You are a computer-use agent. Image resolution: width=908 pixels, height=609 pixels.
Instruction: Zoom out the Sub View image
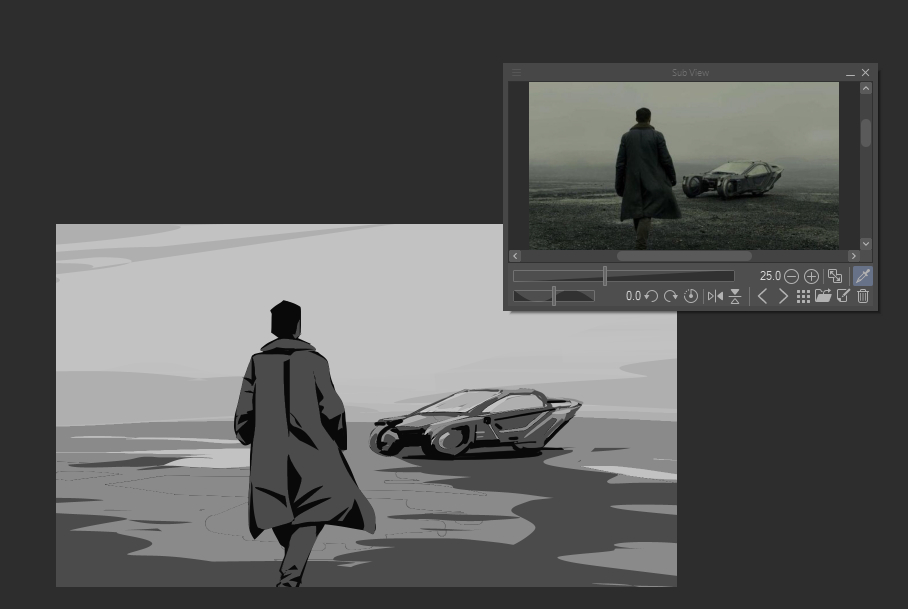[791, 276]
